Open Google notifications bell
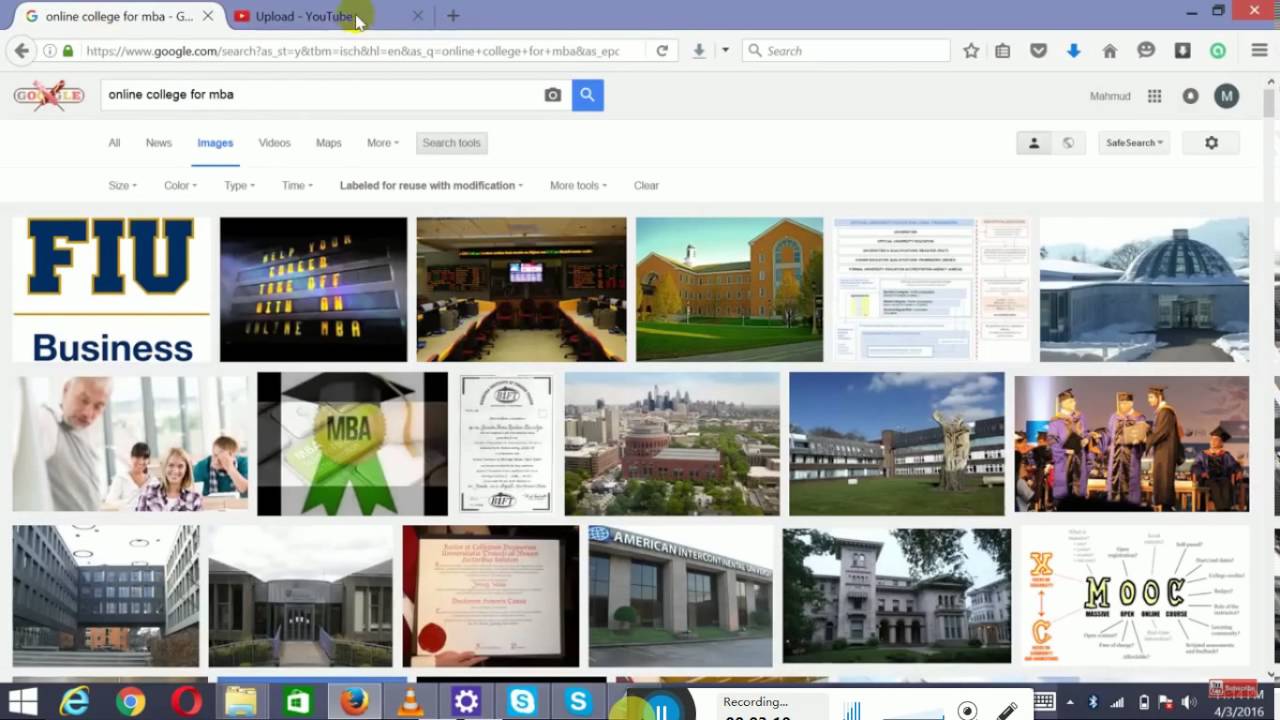 (1190, 96)
